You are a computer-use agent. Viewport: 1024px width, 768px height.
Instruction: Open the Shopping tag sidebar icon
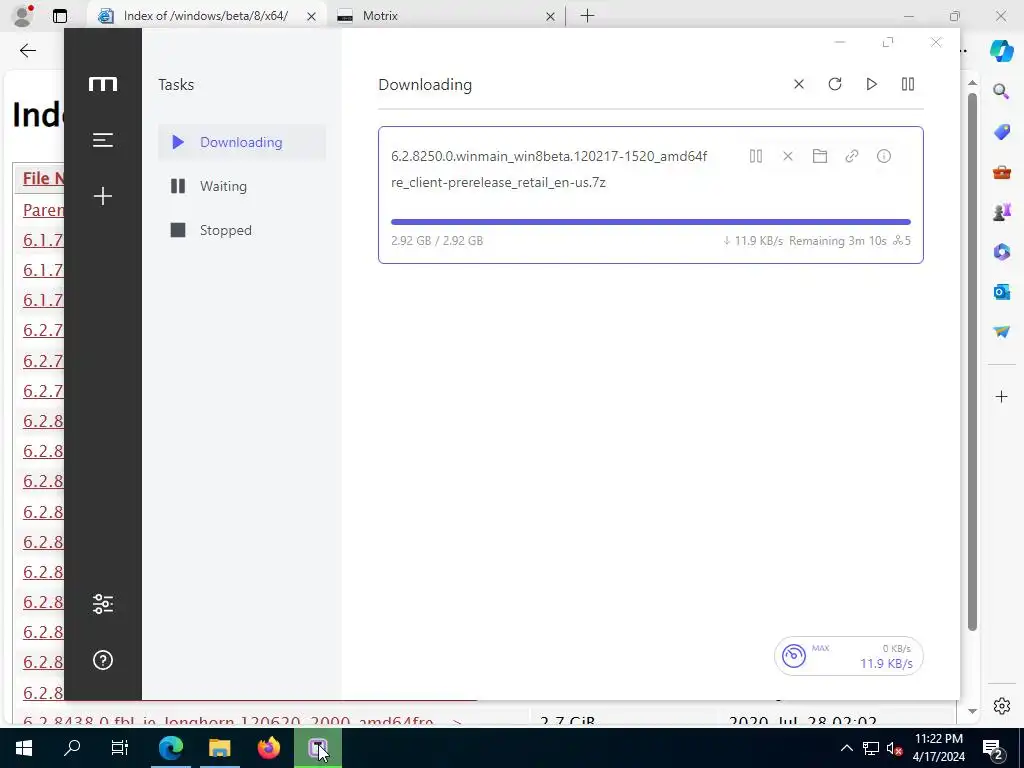1001,131
